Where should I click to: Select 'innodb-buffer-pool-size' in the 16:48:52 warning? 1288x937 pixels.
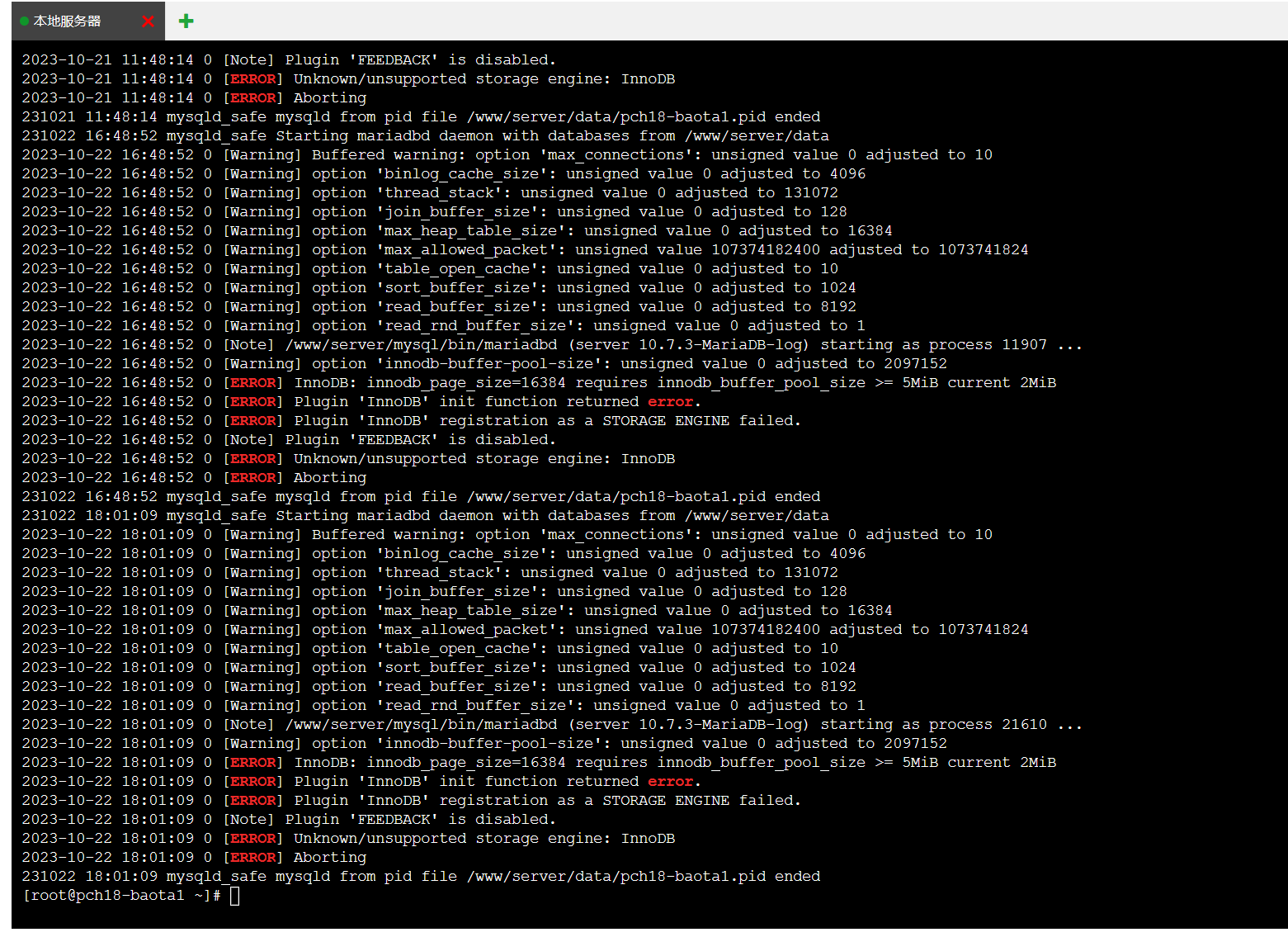coord(488,364)
